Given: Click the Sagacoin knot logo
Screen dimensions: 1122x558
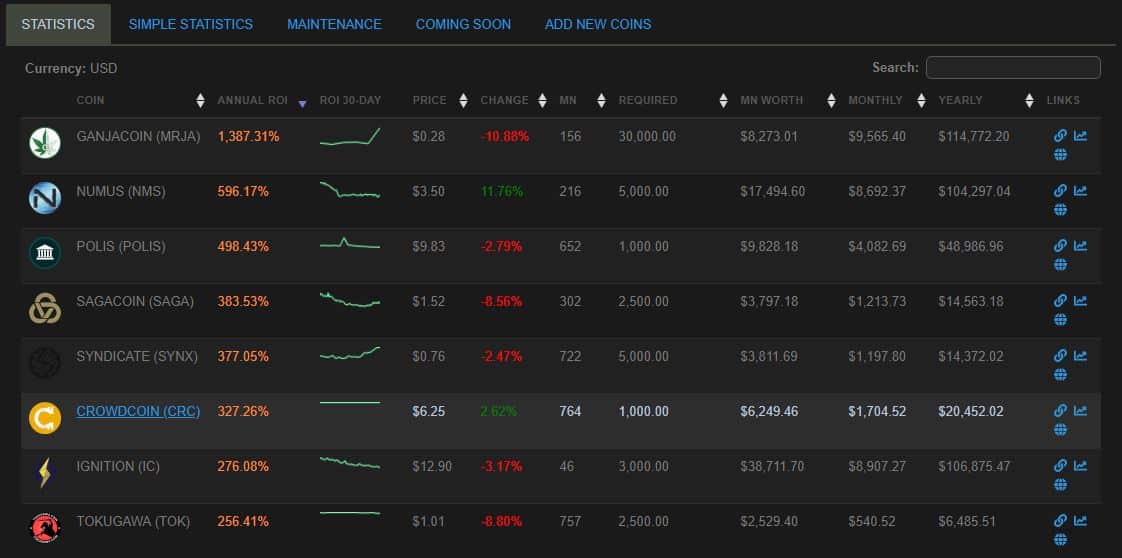Looking at the screenshot, I should [45, 308].
